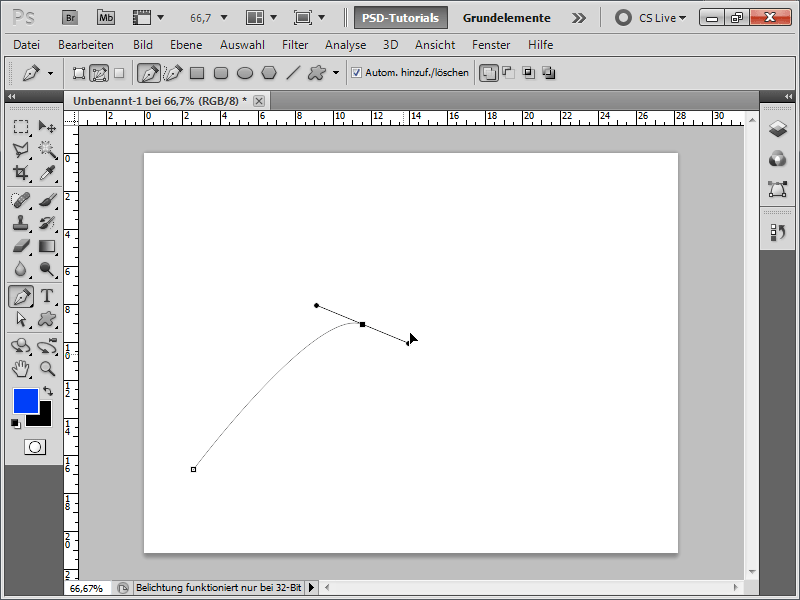Expand more workspaces chevron

pyautogui.click(x=579, y=18)
